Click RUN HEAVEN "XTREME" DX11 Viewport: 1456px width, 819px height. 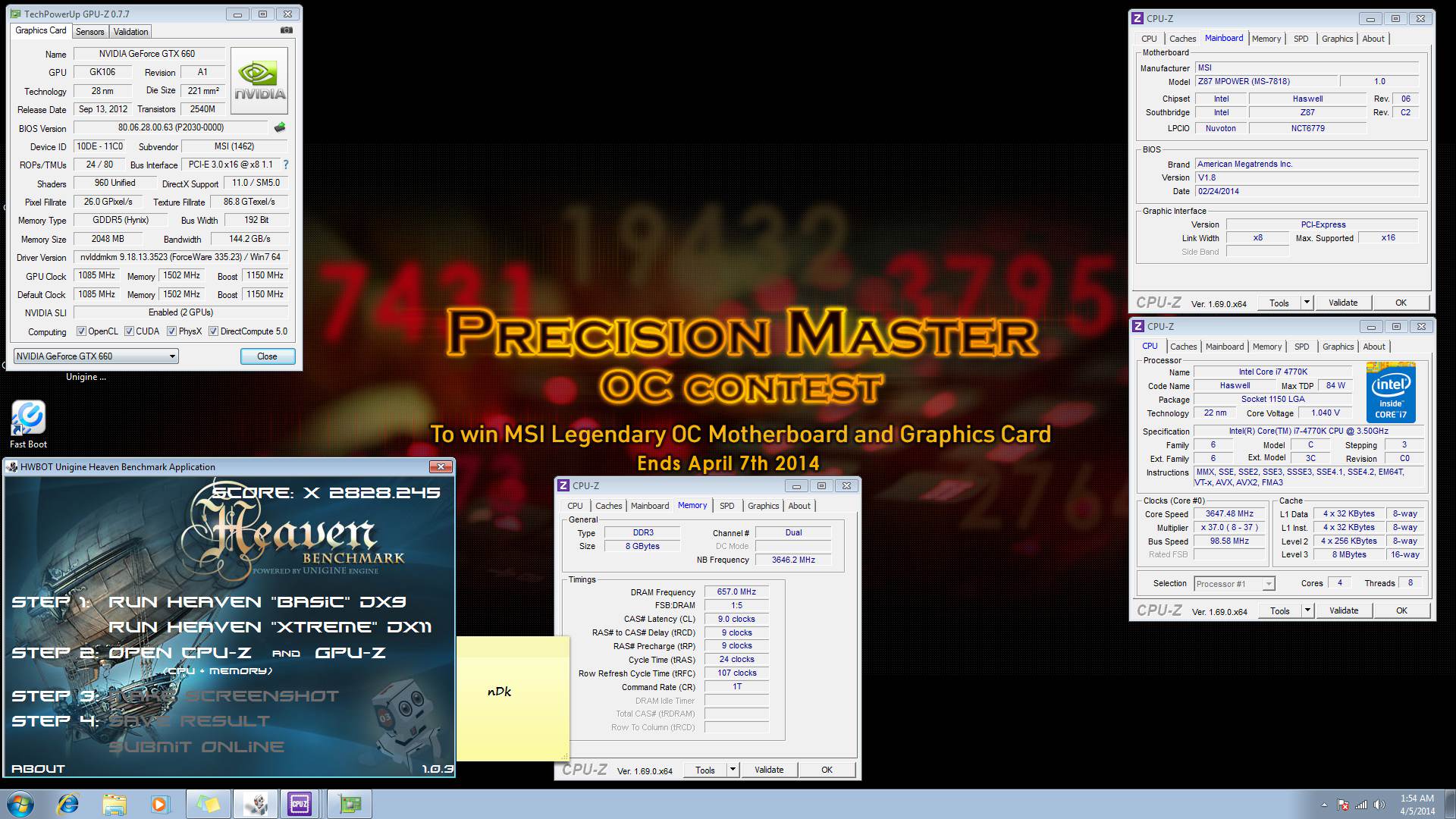270,627
